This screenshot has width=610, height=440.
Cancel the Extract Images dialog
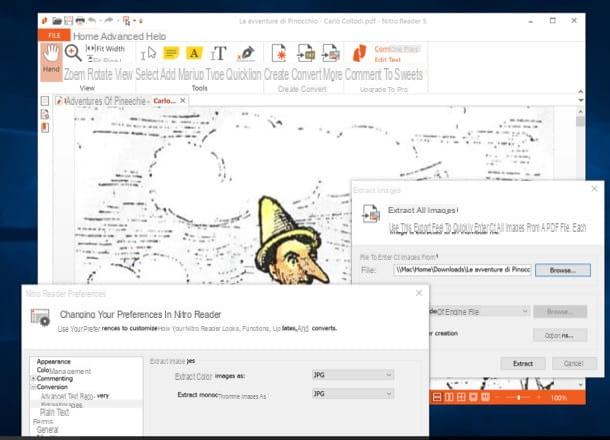[574, 364]
